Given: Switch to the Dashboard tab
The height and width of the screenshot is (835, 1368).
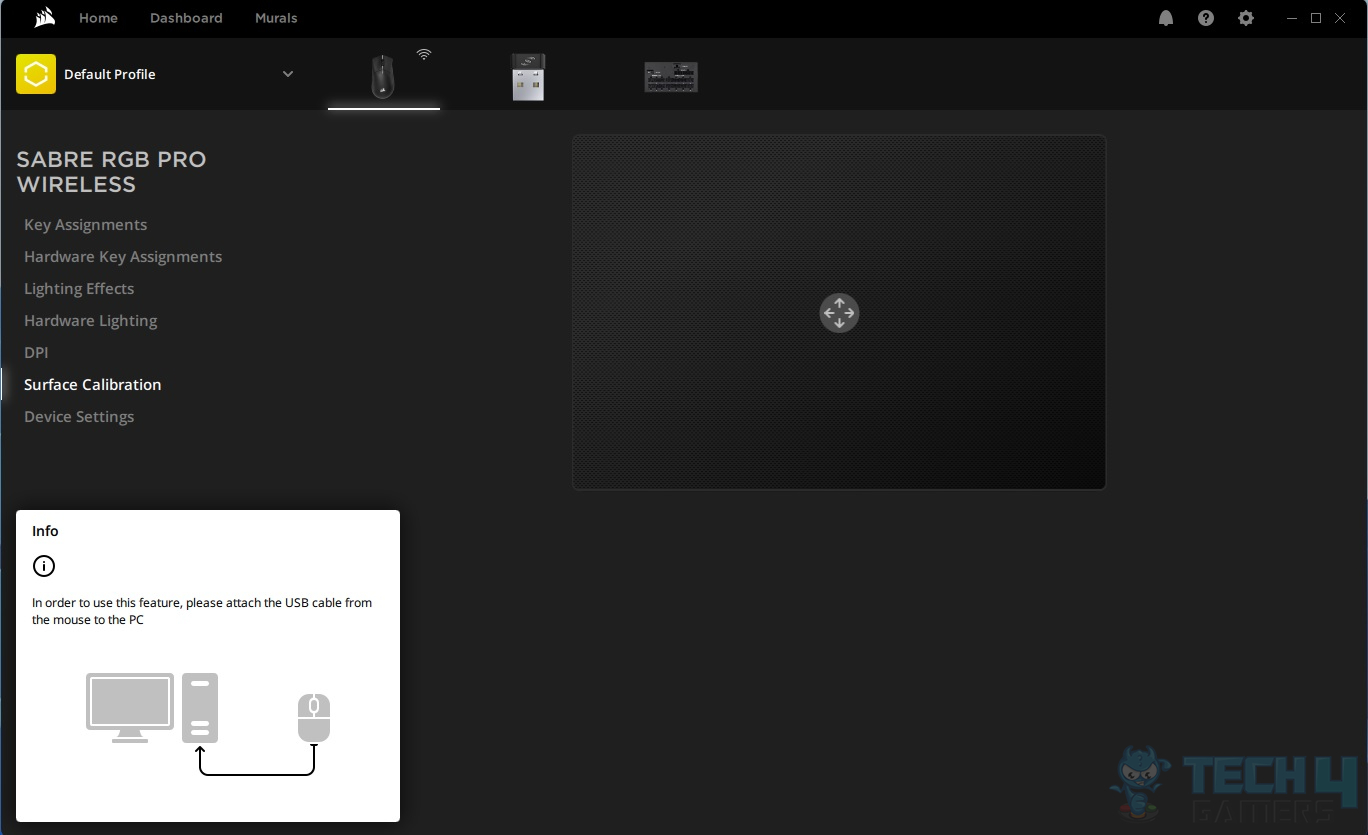Looking at the screenshot, I should point(186,18).
